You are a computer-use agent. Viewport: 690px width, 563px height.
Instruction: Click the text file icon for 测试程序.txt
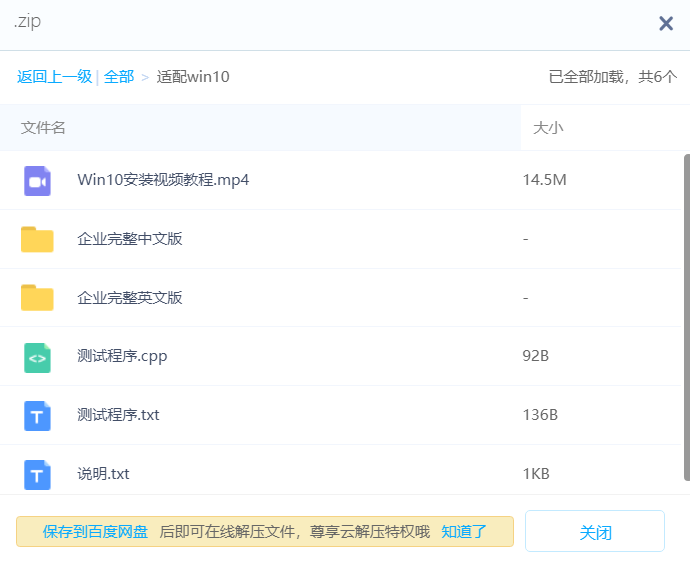(x=37, y=416)
